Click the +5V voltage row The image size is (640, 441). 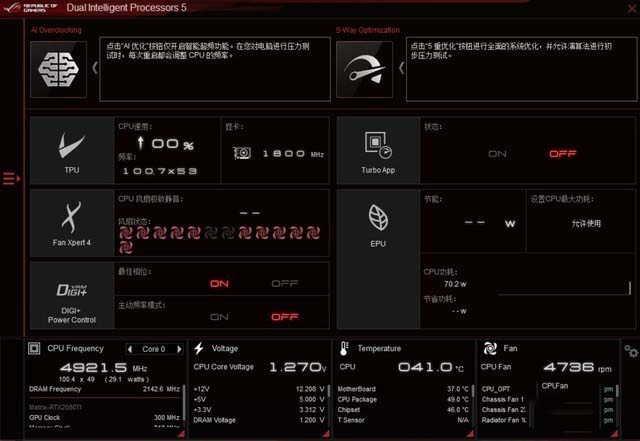click(x=259, y=399)
